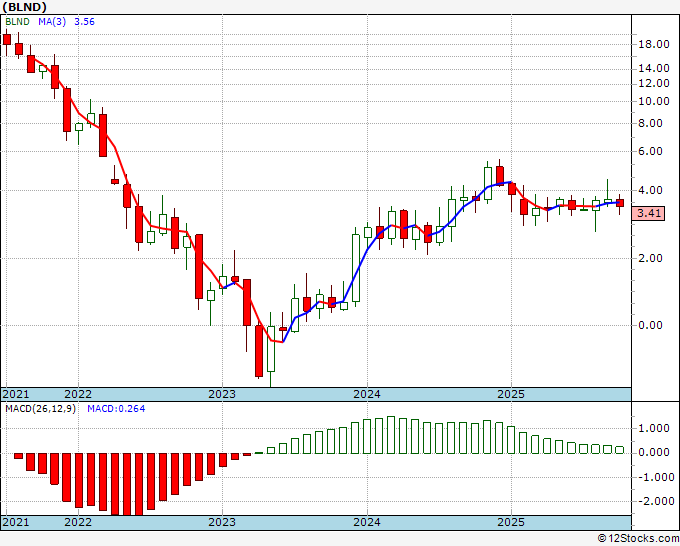Click the 2024 label on price timeline
The width and height of the screenshot is (680, 546).
[x=367, y=394]
